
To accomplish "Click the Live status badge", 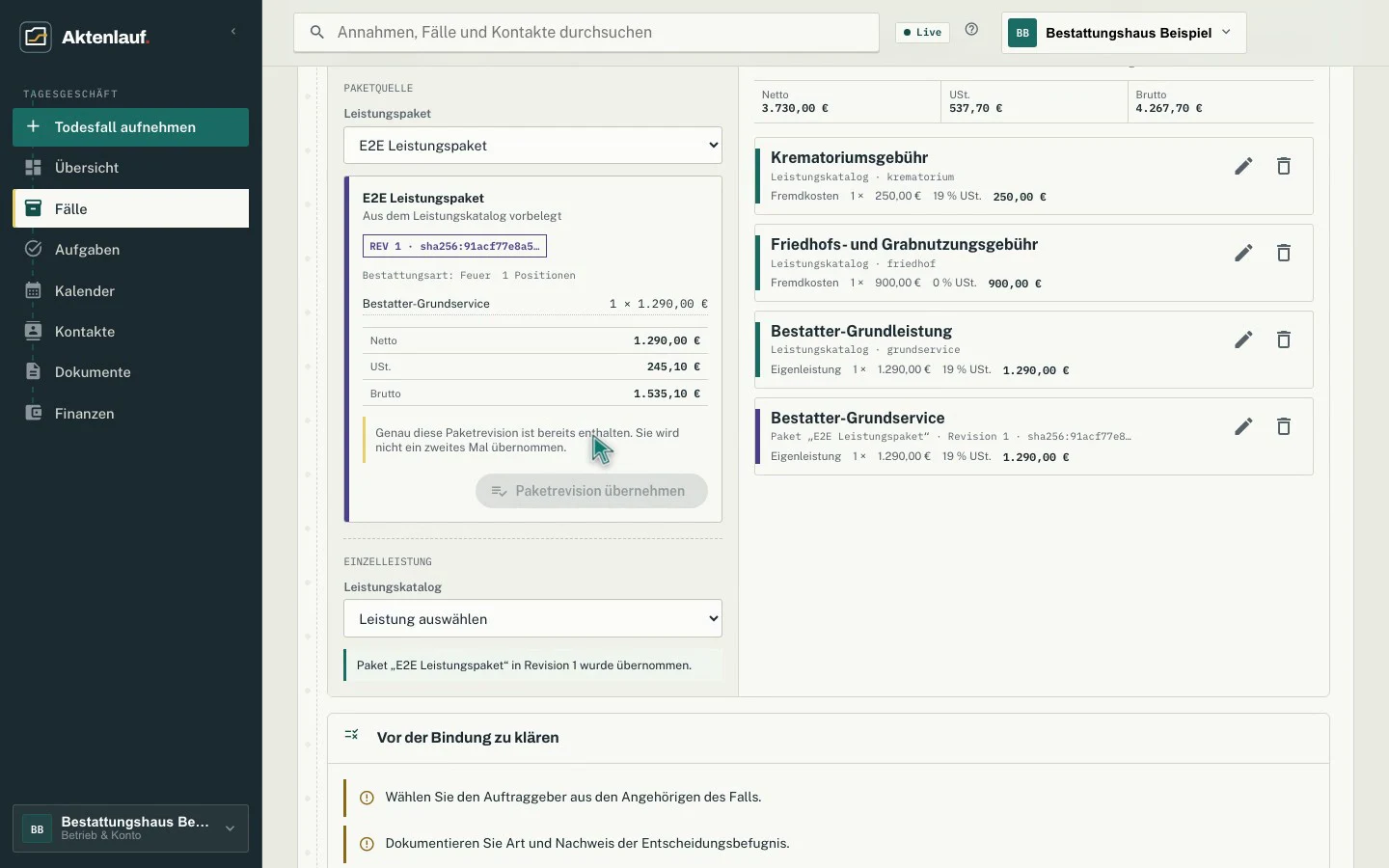I will (923, 33).
